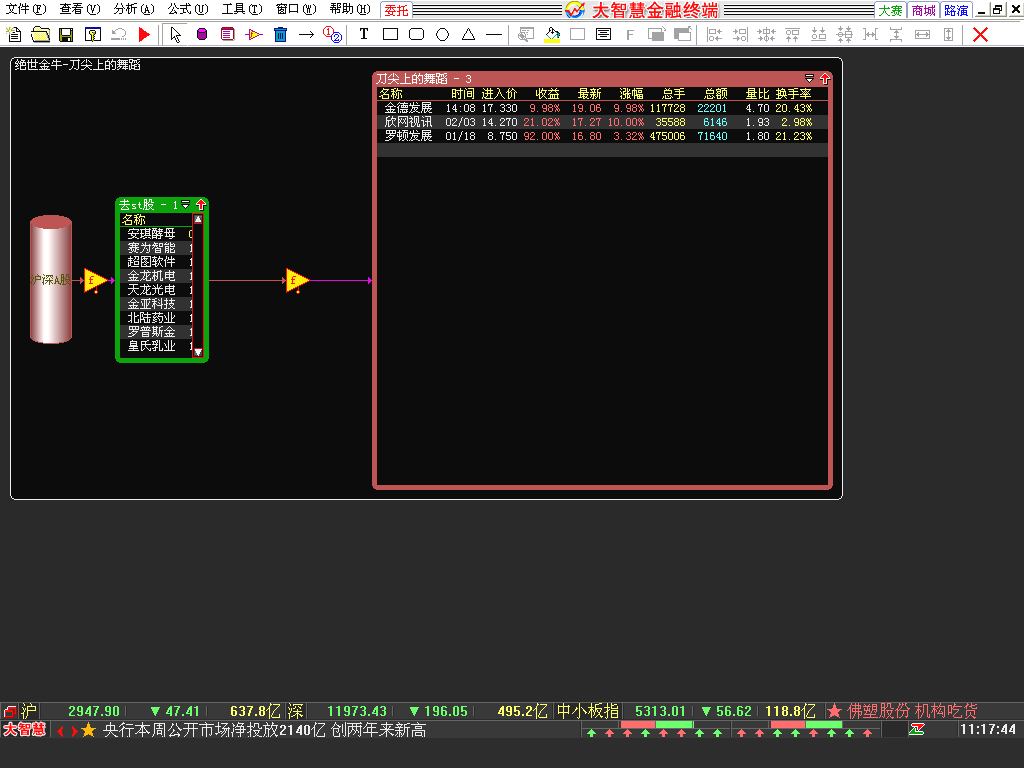Image resolution: width=1024 pixels, height=768 pixels.
Task: Click the red Run play icon
Action: tap(144, 35)
